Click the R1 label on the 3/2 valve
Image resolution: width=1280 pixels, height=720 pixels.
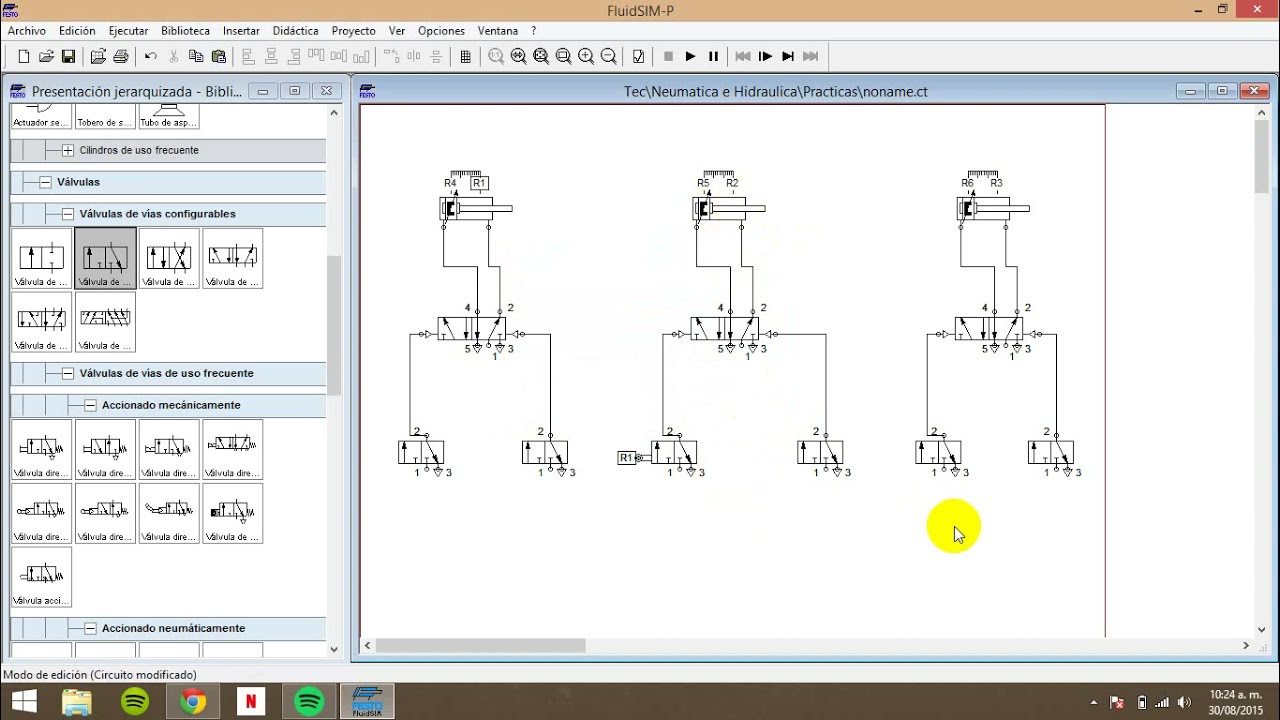coord(626,458)
